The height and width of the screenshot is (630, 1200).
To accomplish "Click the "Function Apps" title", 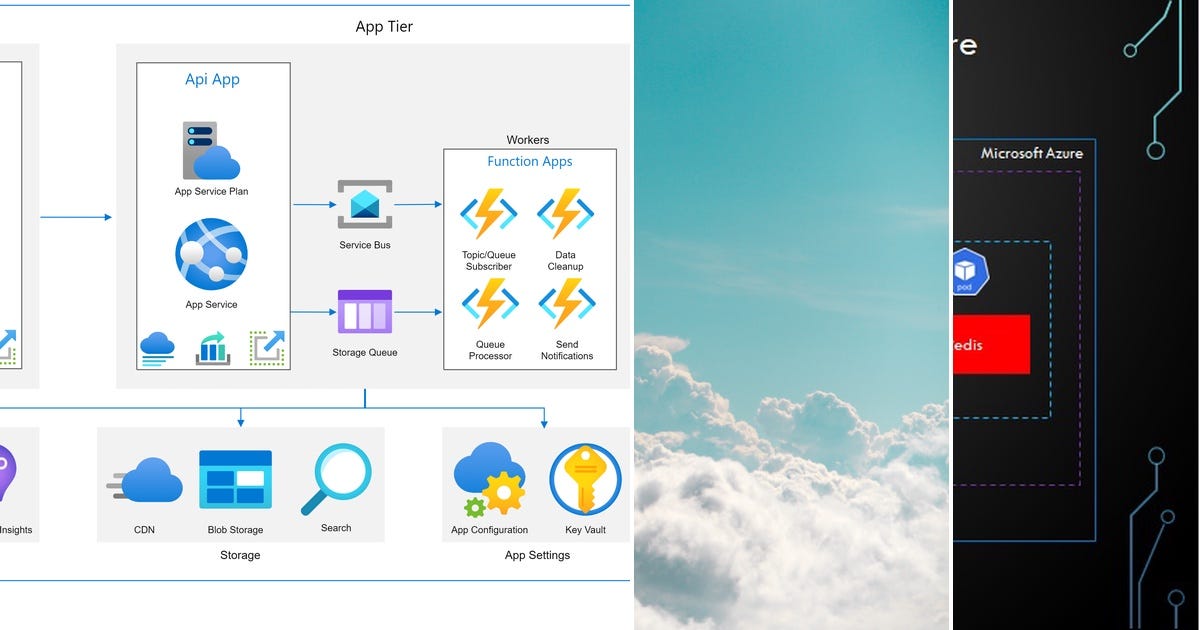I will click(530, 161).
